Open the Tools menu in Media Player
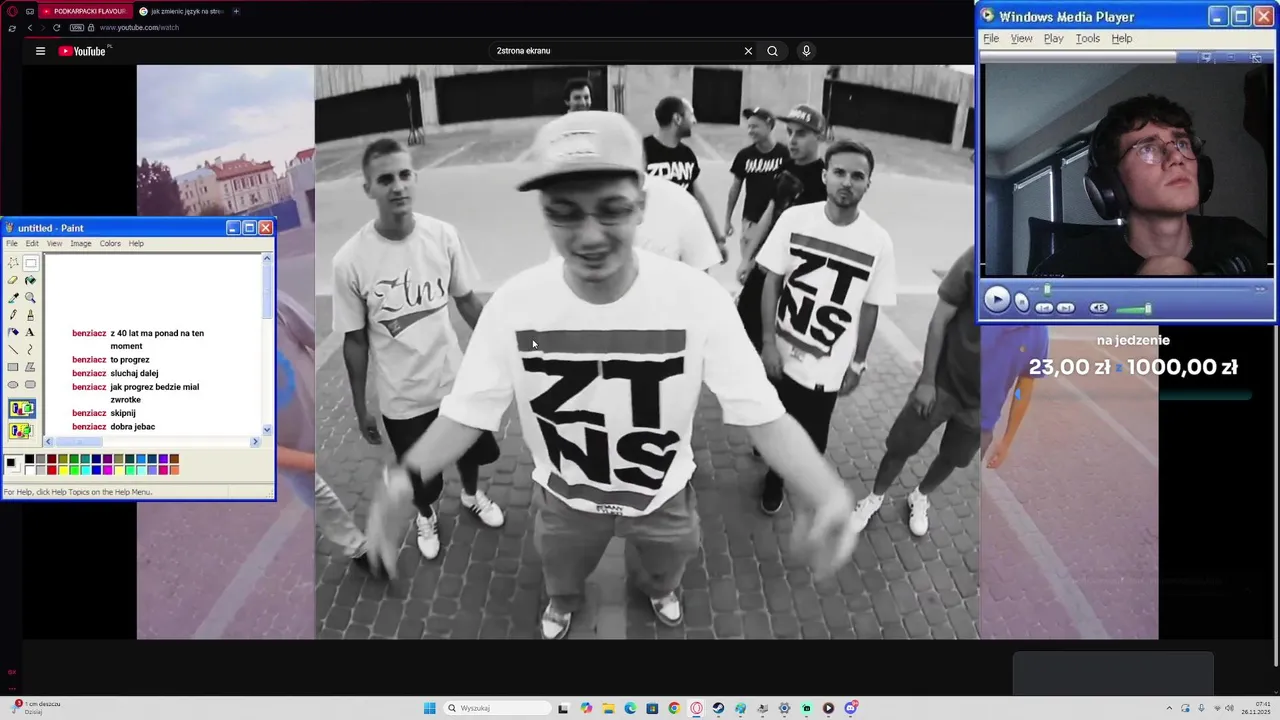The image size is (1280, 720). click(x=1088, y=38)
